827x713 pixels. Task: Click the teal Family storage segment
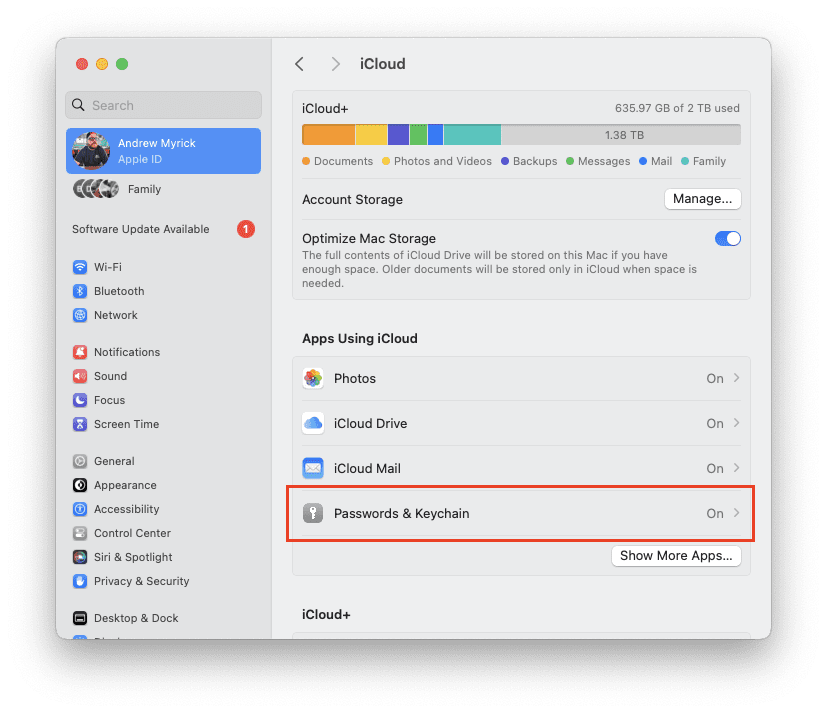point(472,134)
